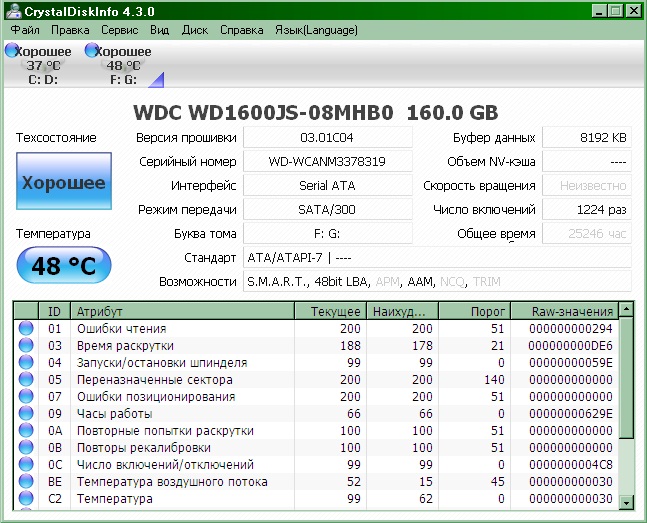Screen dimensions: 647x523
Task: Click status orb for Запуски/остановки шпинделя row
Action: (x=26, y=362)
